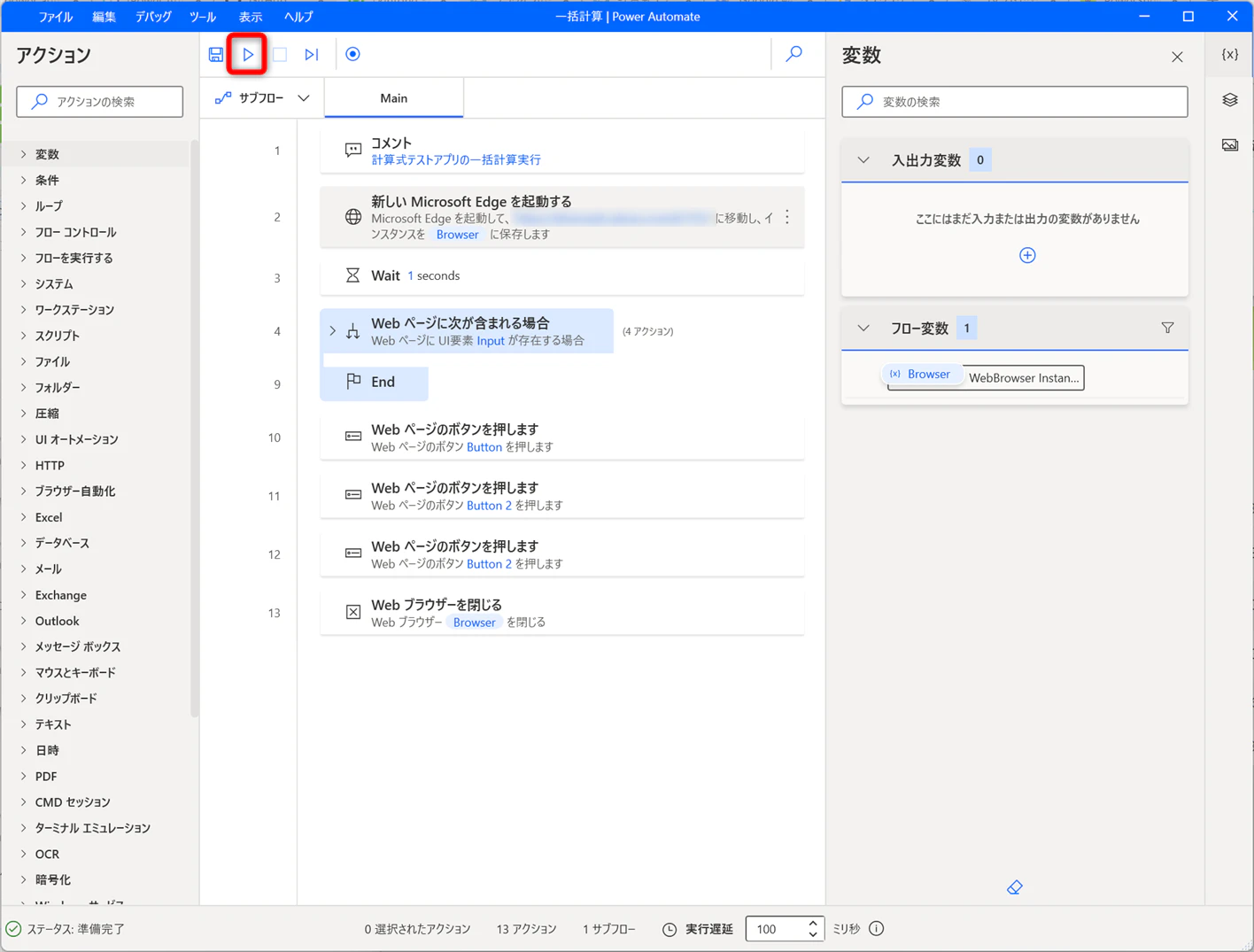The width and height of the screenshot is (1254, 952).
Task: Open the Images pane icon
Action: (1230, 144)
